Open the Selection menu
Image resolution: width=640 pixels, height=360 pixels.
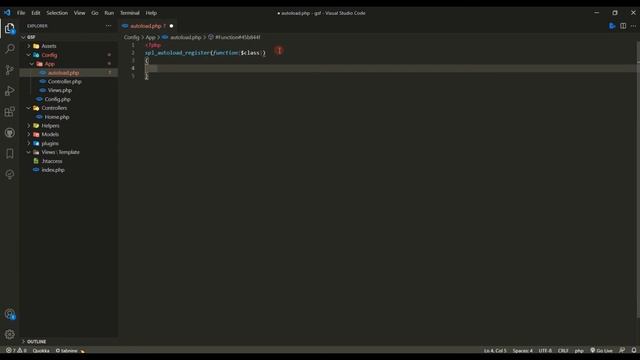[57, 13]
